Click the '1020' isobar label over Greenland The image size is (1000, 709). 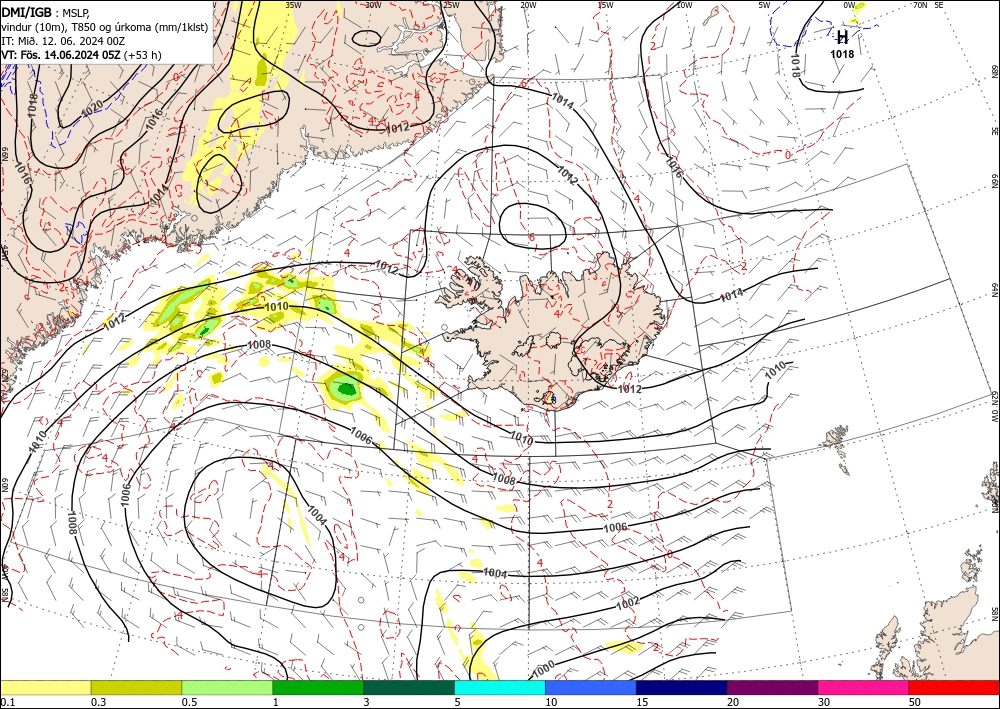click(92, 108)
